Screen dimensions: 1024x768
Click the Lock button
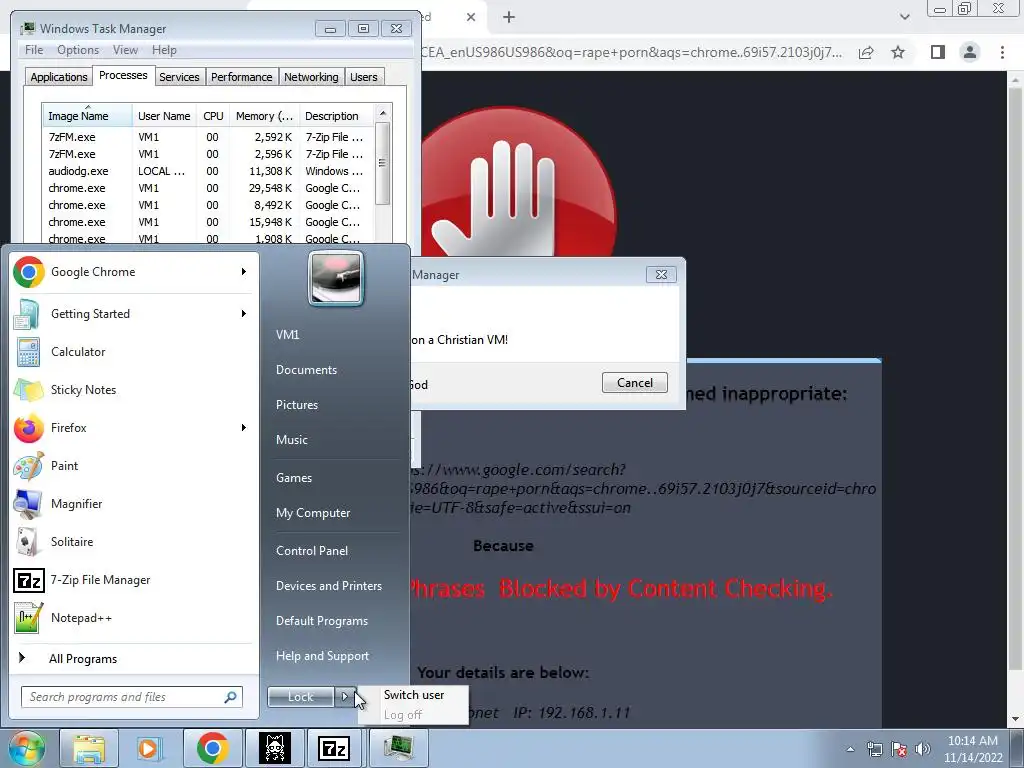pyautogui.click(x=301, y=697)
